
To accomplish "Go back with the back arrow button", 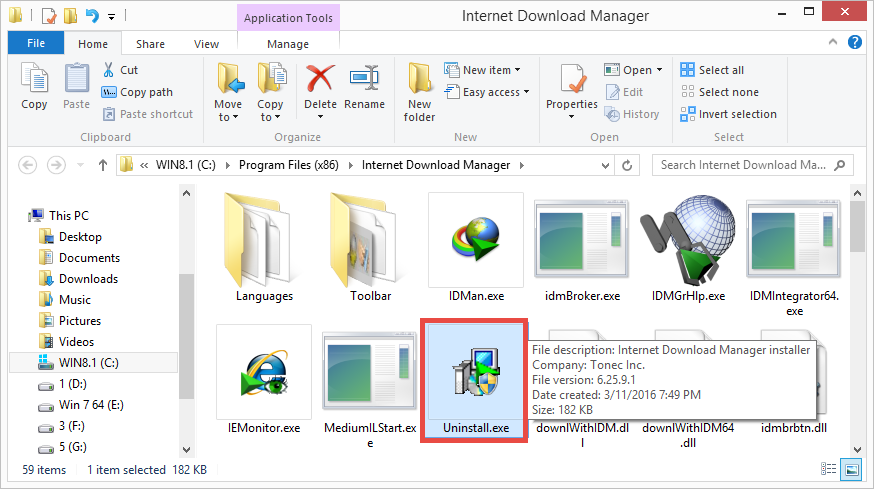I will [x=28, y=165].
